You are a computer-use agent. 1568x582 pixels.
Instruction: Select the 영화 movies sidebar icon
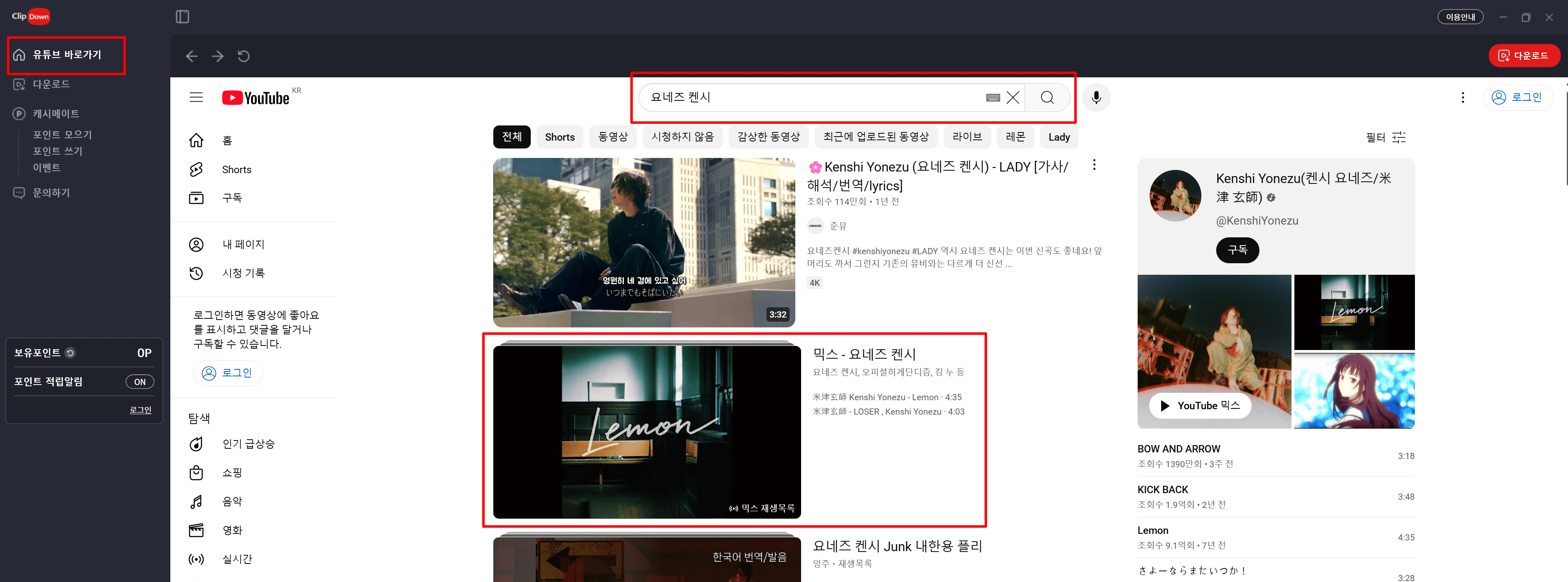pos(196,530)
